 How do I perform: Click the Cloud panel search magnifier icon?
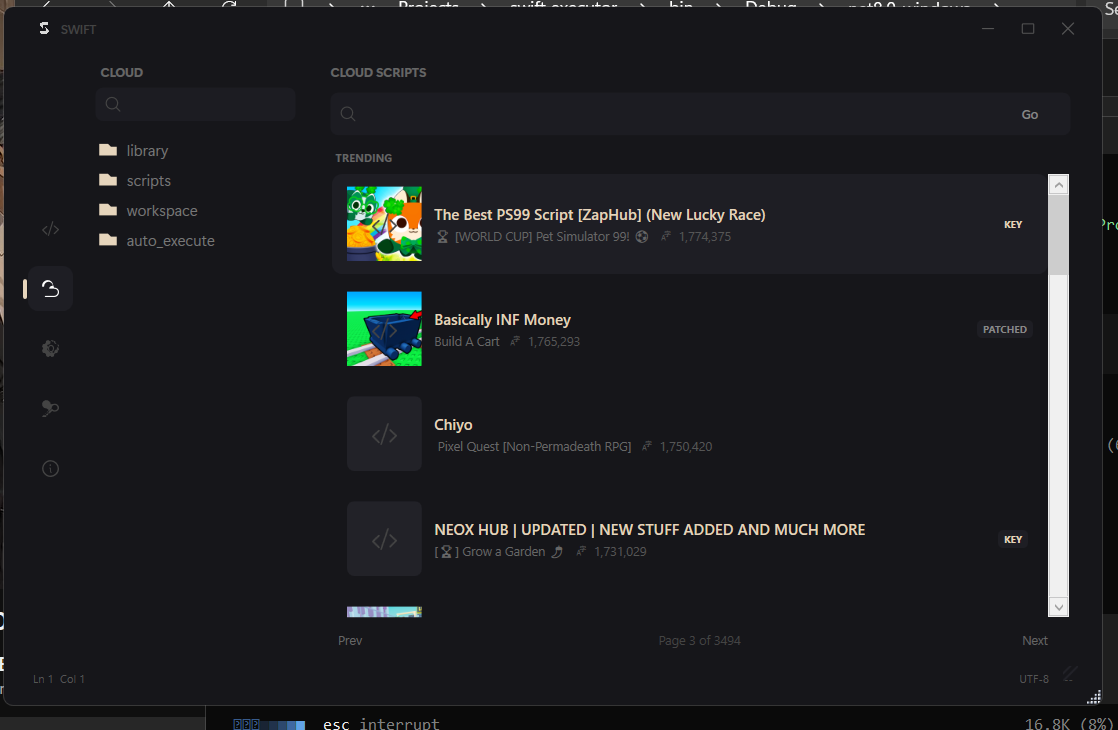[x=113, y=104]
